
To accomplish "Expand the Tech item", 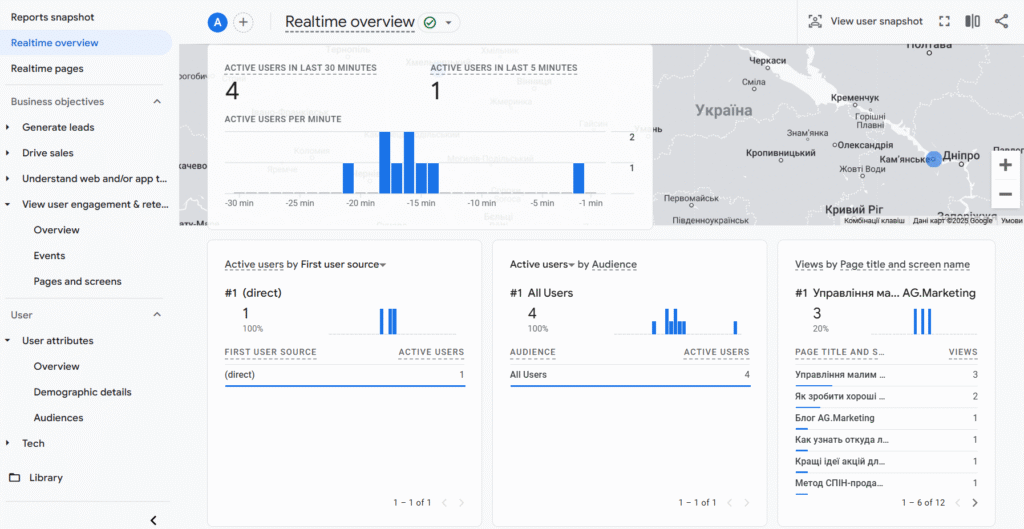I will pos(8,443).
